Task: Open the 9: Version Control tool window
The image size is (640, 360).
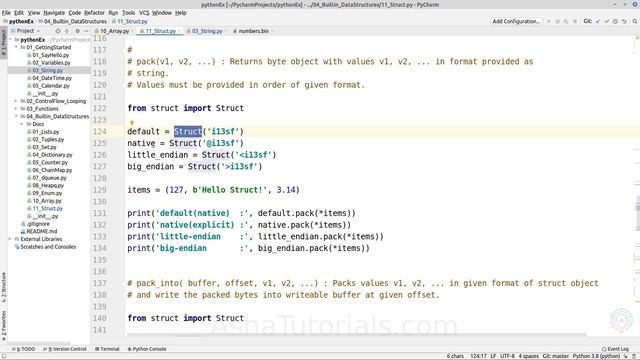Action: [x=65, y=349]
